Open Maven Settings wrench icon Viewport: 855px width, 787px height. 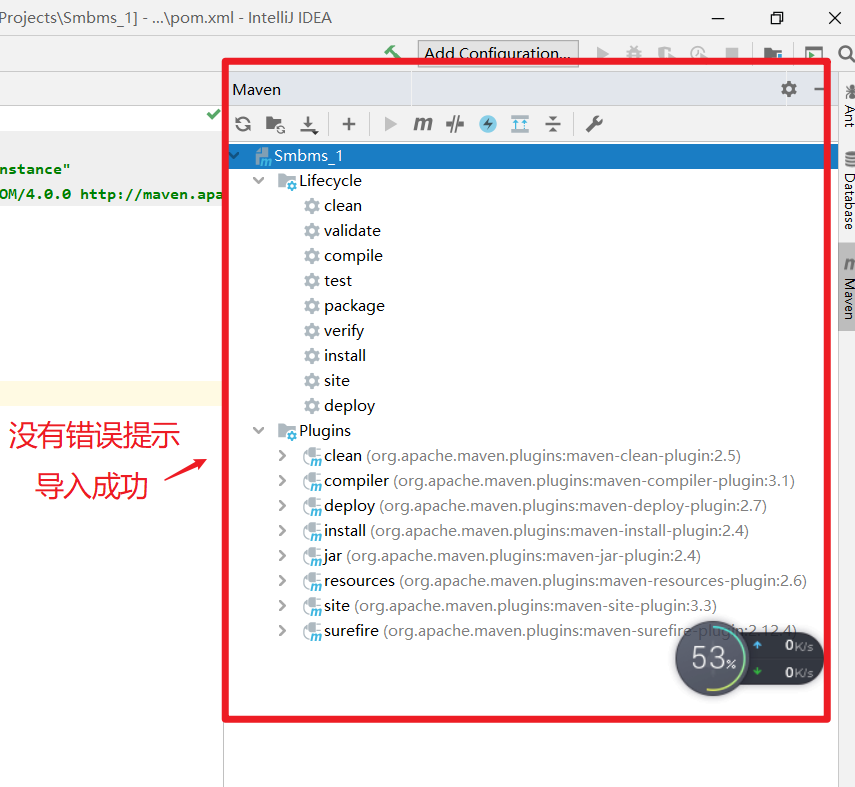(594, 124)
